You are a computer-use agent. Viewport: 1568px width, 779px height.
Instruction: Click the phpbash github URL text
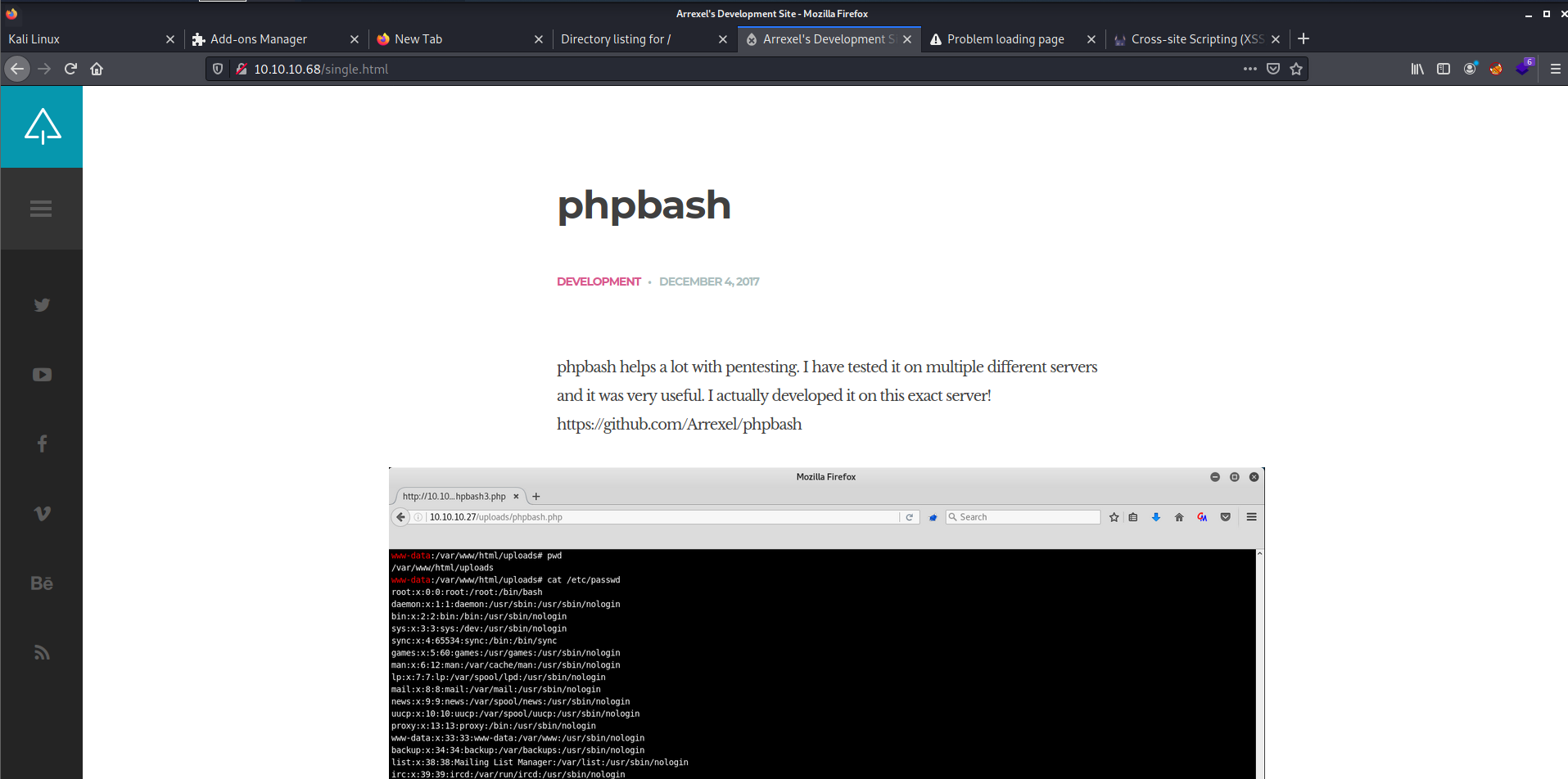pyautogui.click(x=679, y=424)
